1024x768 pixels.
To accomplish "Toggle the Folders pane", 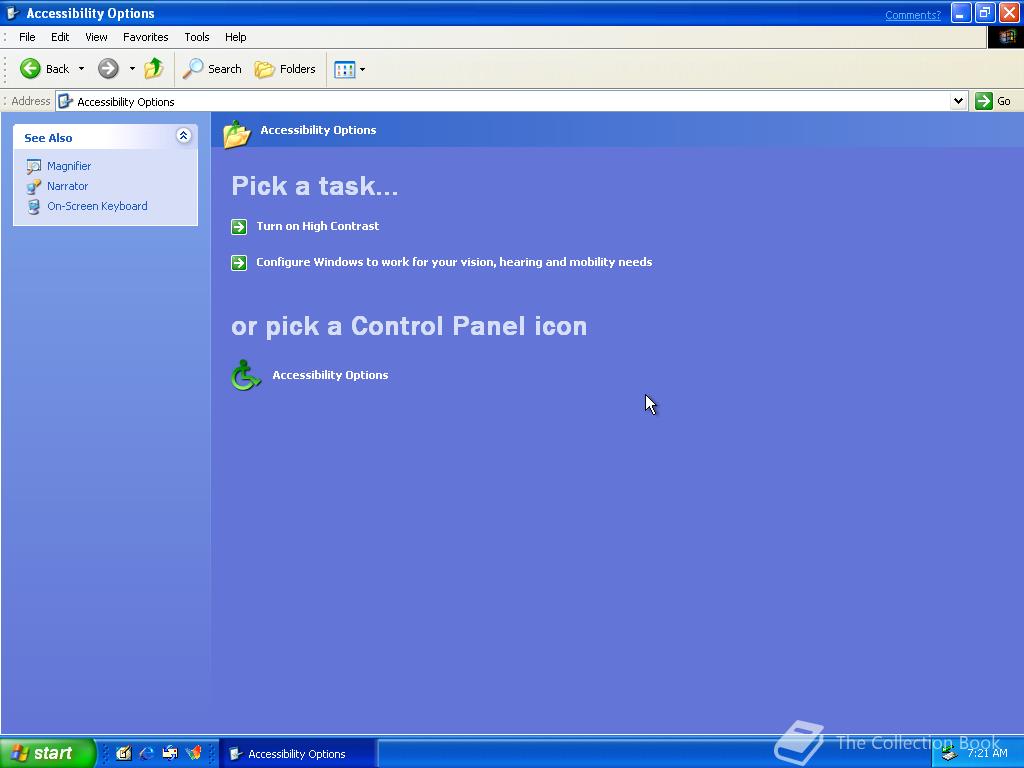I will (285, 69).
